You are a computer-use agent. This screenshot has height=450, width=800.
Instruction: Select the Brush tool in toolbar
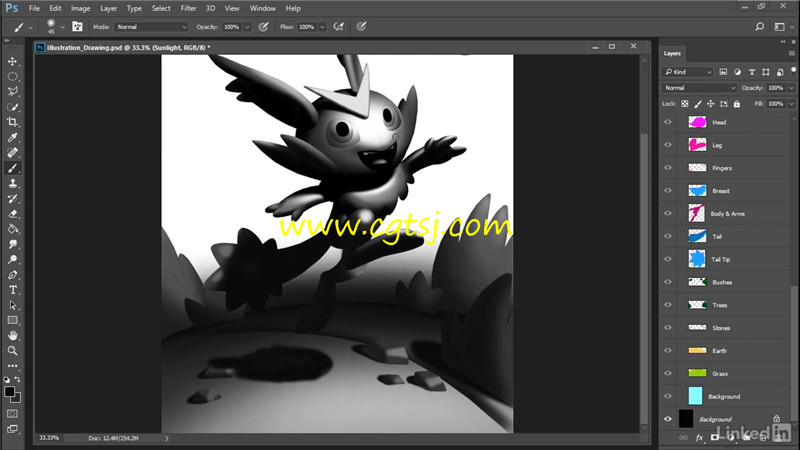click(12, 168)
